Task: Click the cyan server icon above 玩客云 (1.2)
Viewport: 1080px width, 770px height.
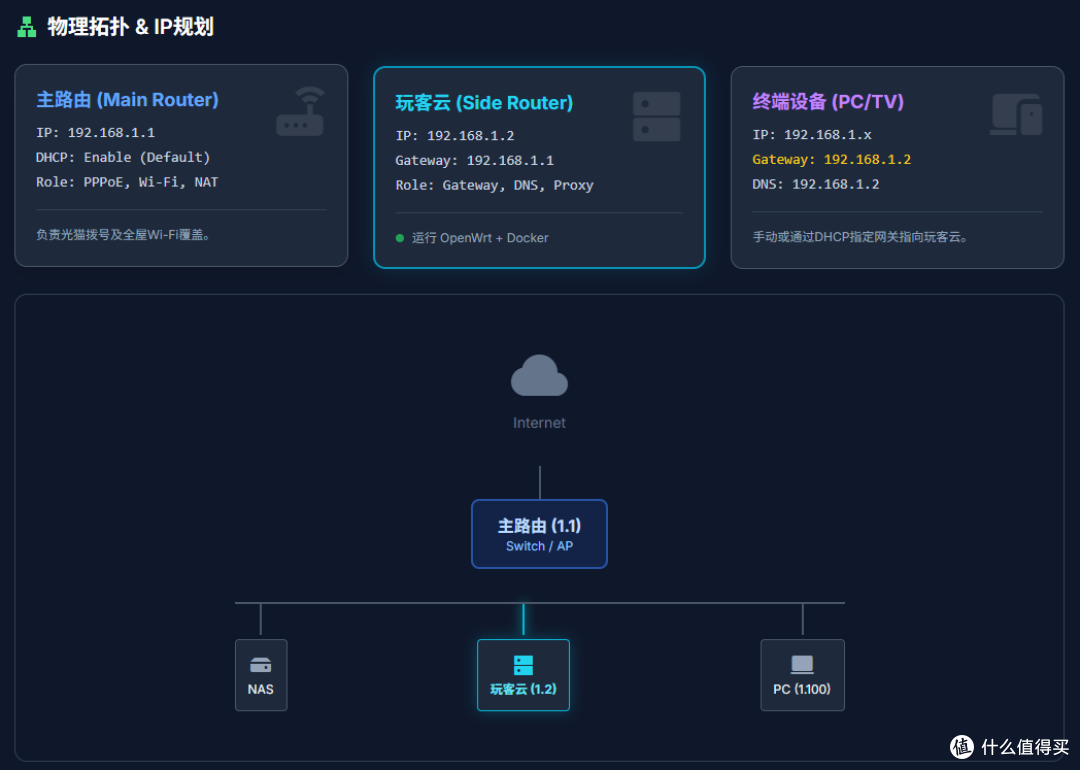Action: click(x=523, y=665)
